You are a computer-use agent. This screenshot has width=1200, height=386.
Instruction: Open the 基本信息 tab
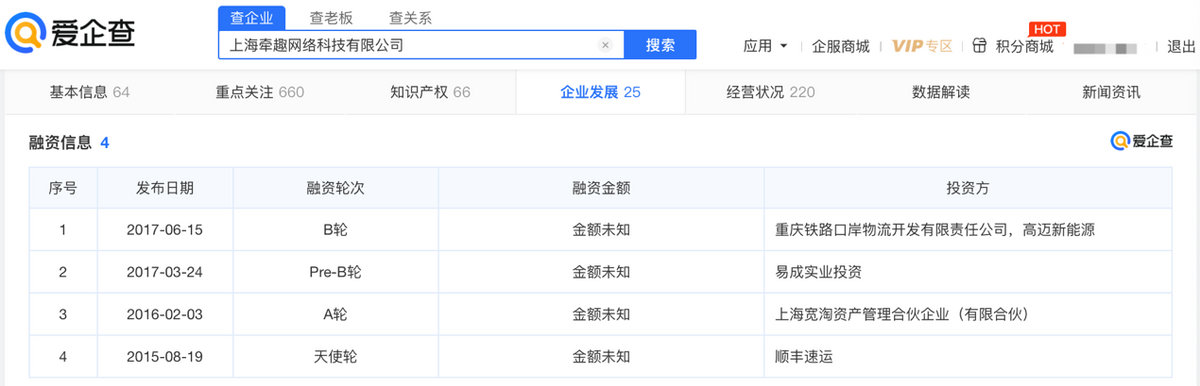90,92
